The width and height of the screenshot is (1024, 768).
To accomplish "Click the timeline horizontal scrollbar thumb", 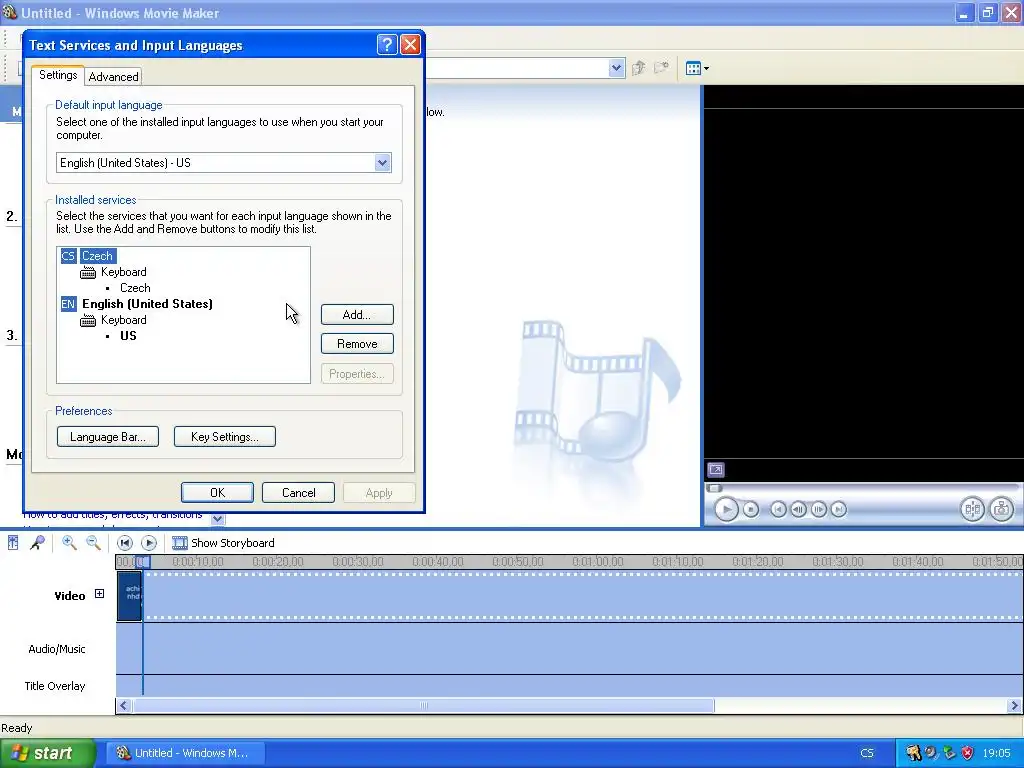I will pyautogui.click(x=423, y=705).
